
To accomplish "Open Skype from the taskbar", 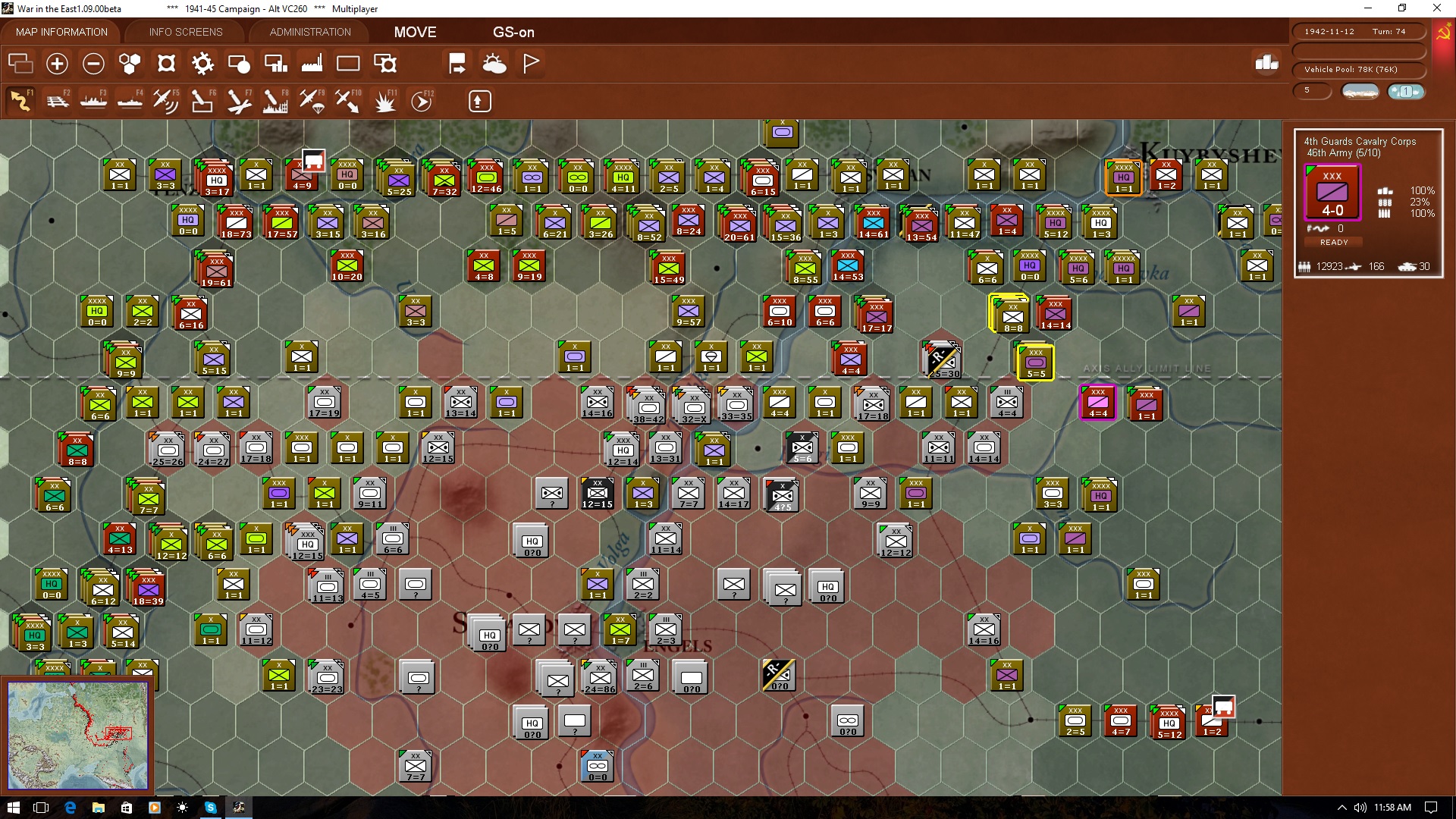I will 210,808.
